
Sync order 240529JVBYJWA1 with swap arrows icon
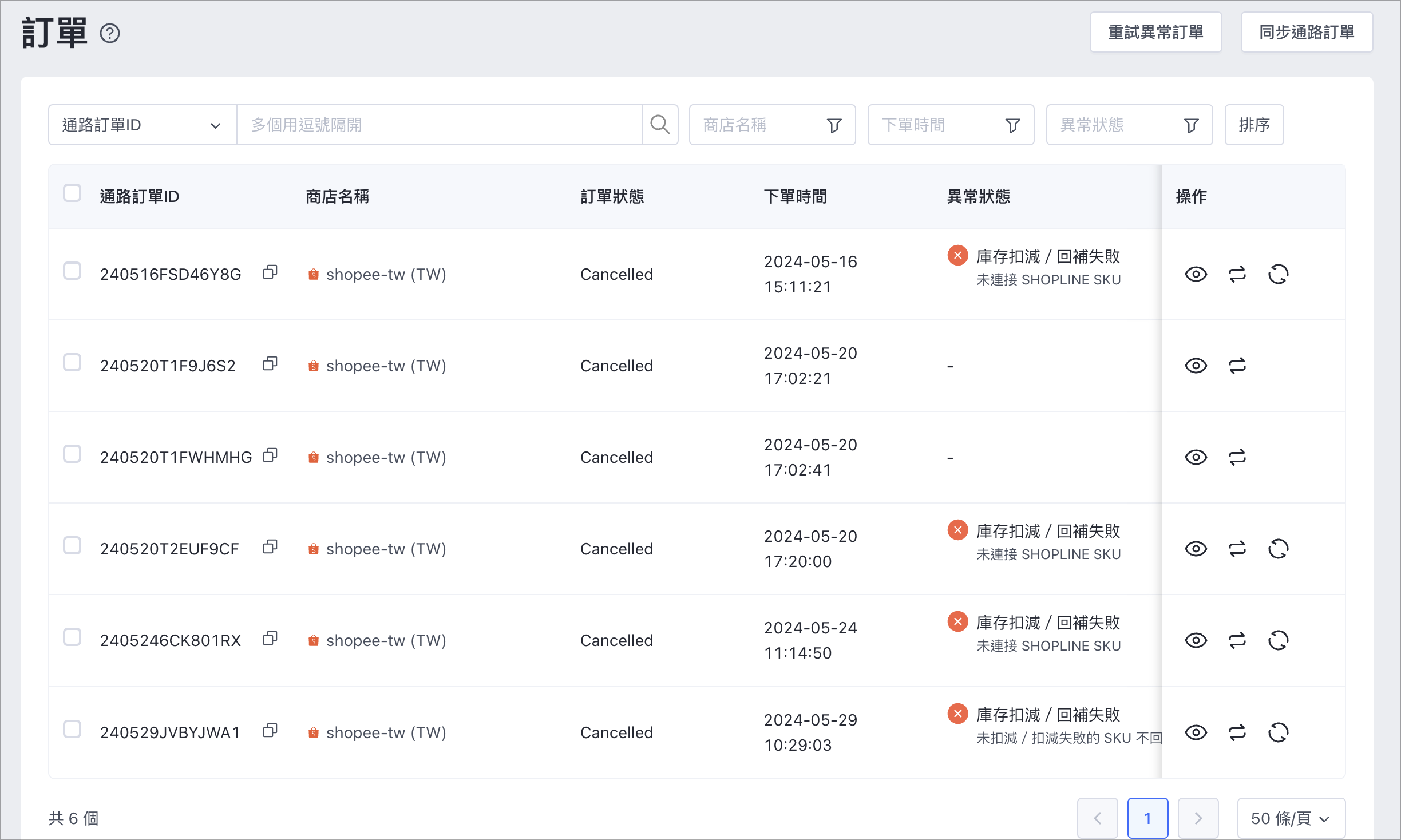click(x=1237, y=732)
